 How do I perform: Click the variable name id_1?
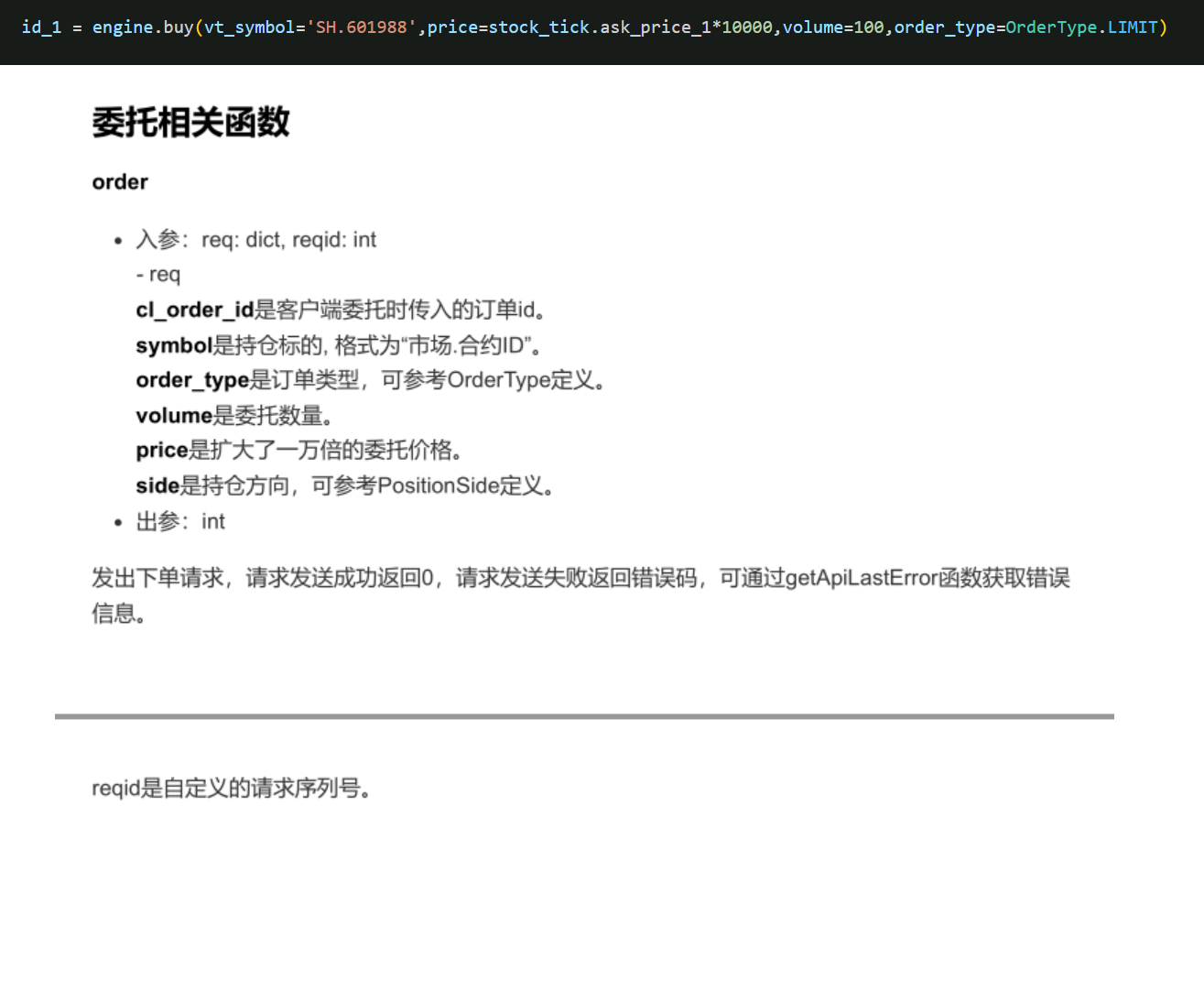pyautogui.click(x=41, y=27)
